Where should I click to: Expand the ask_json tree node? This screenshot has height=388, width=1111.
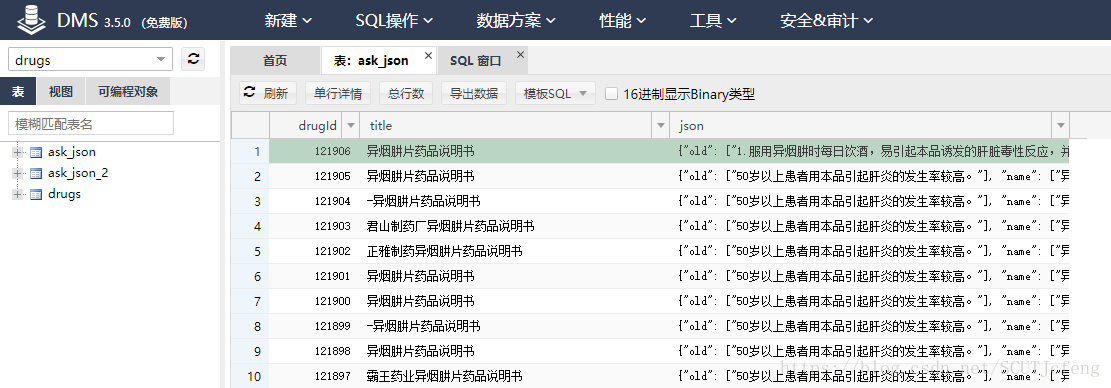point(18,152)
